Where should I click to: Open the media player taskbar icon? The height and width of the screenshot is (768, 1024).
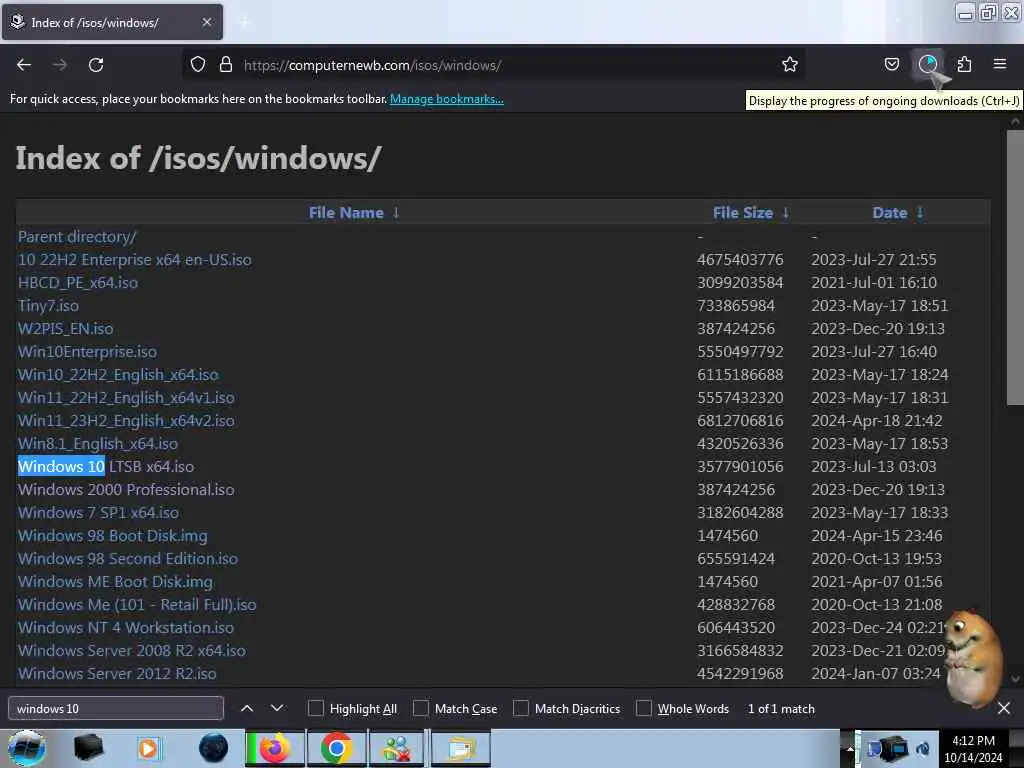point(148,748)
